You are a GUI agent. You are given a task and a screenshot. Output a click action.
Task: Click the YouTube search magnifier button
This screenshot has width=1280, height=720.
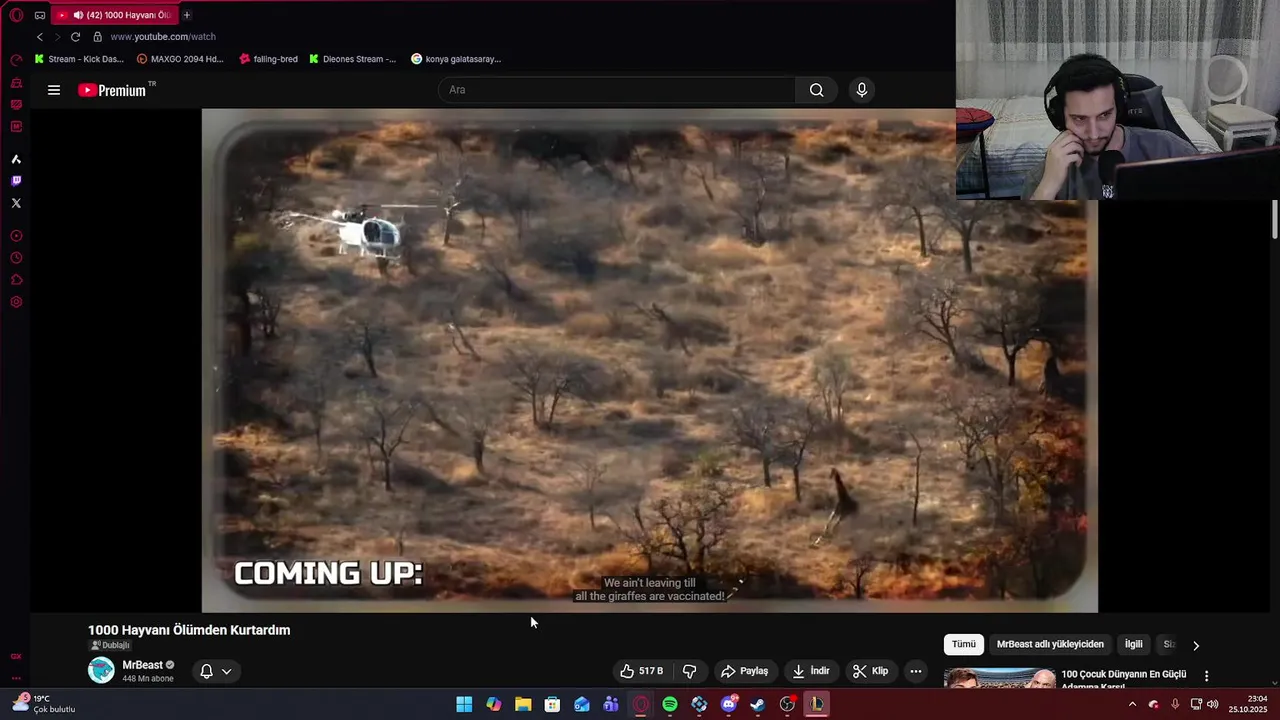click(817, 90)
